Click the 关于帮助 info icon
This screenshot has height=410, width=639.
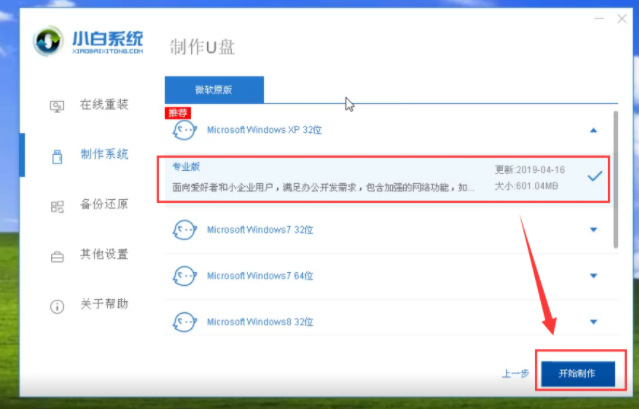point(57,304)
